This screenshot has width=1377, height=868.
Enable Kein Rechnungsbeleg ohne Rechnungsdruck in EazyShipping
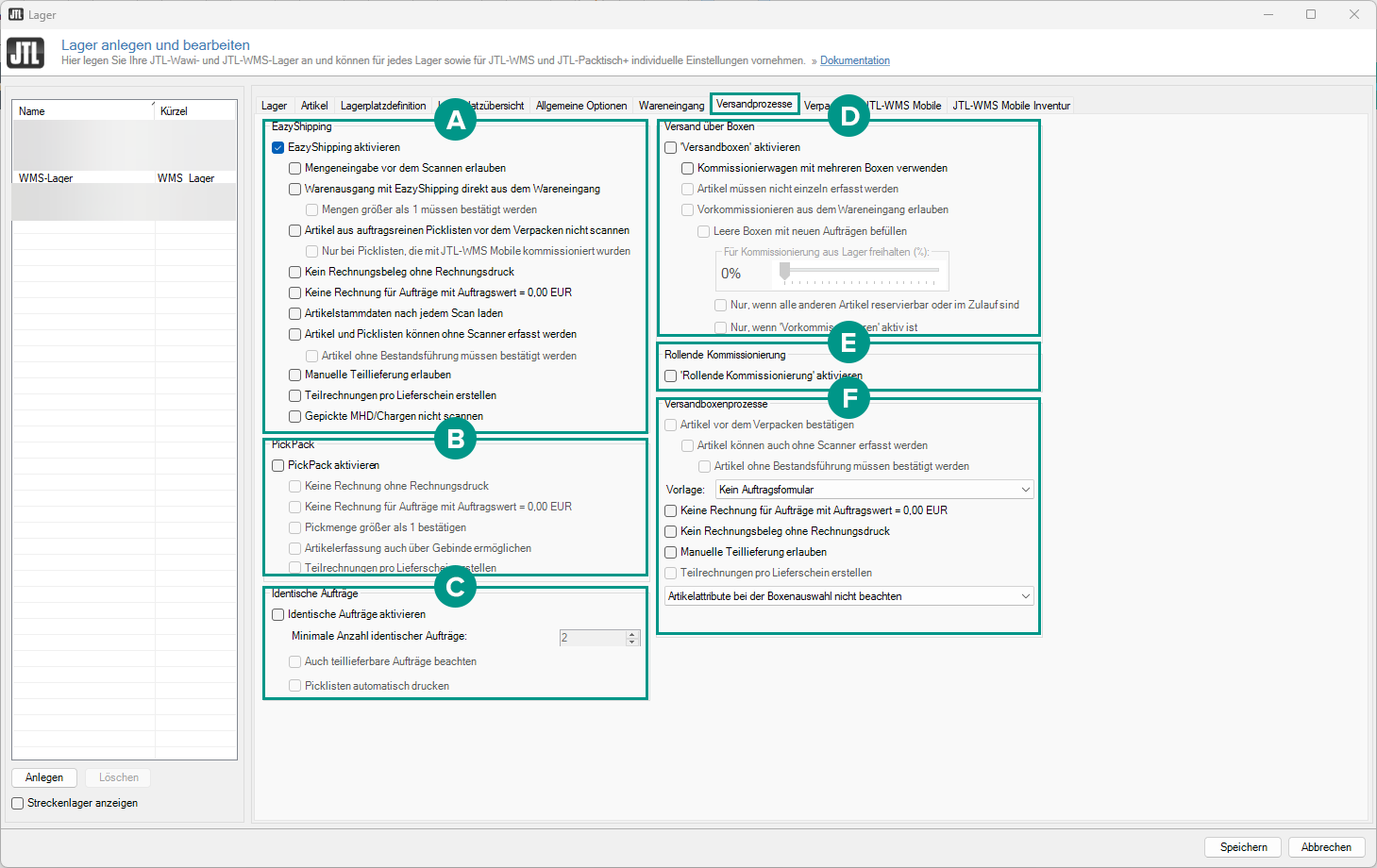coord(295,272)
